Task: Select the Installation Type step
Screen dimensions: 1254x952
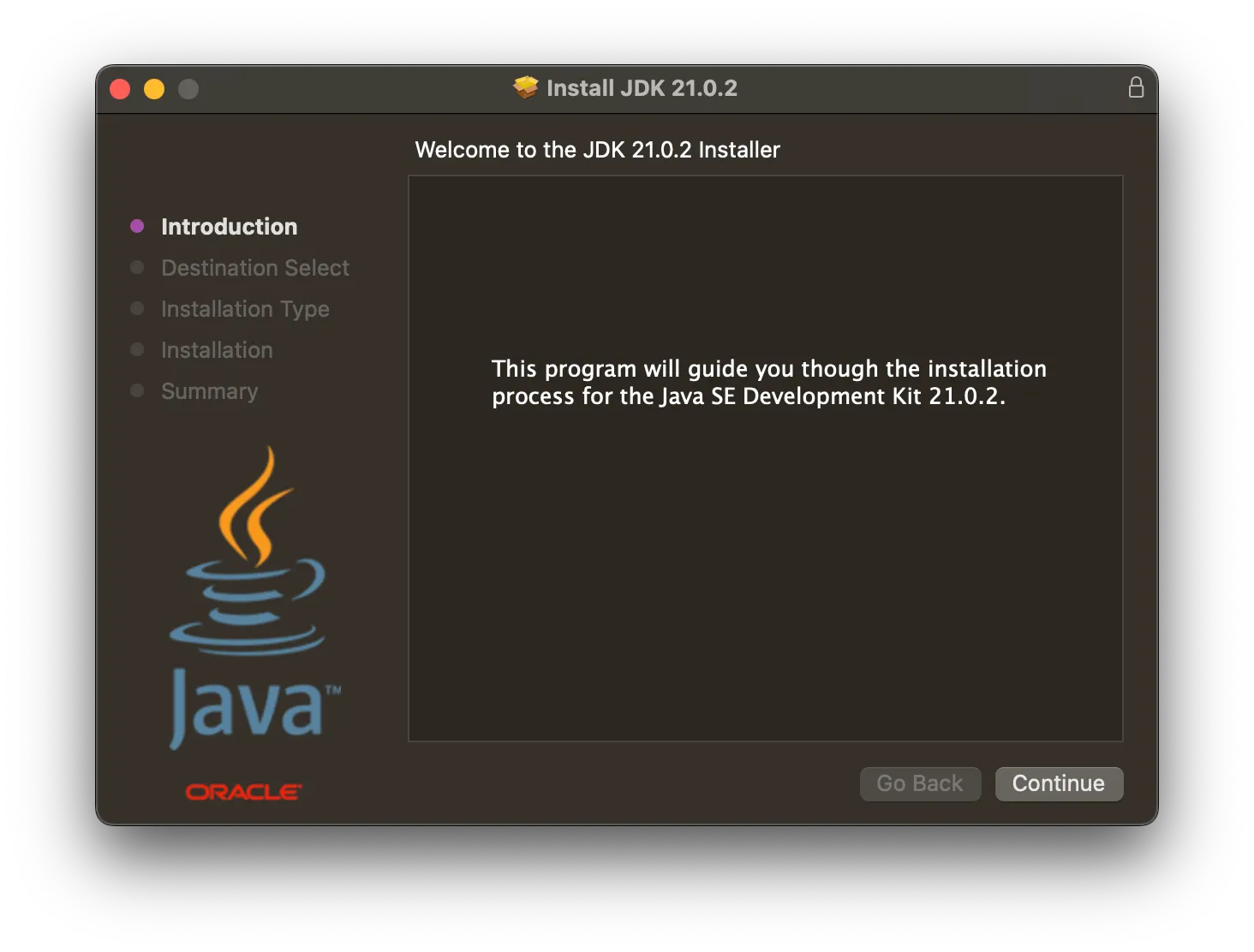Action: coord(245,309)
